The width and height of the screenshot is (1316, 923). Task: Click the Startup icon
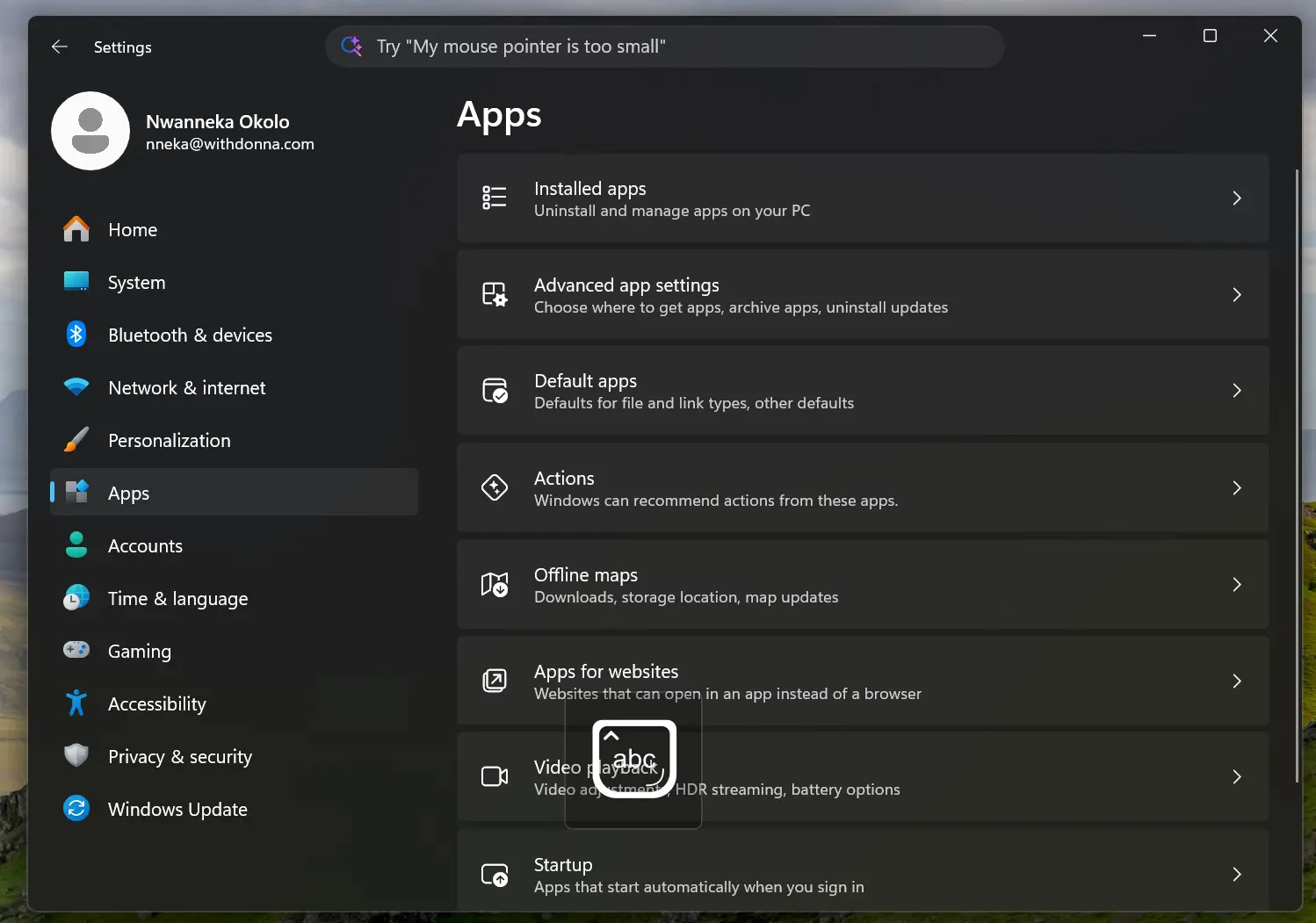coord(495,874)
